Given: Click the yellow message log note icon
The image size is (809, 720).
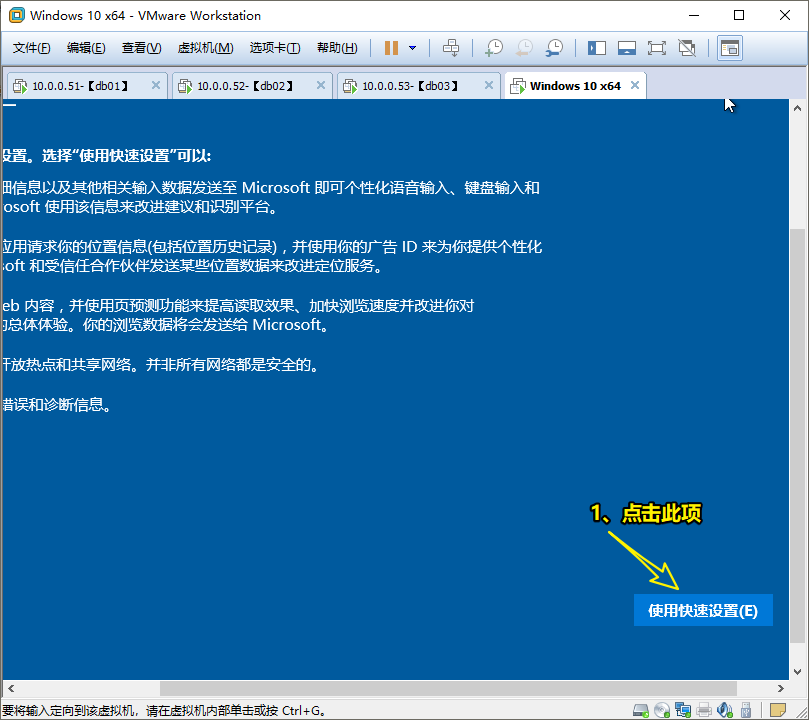Looking at the screenshot, I should 778,710.
